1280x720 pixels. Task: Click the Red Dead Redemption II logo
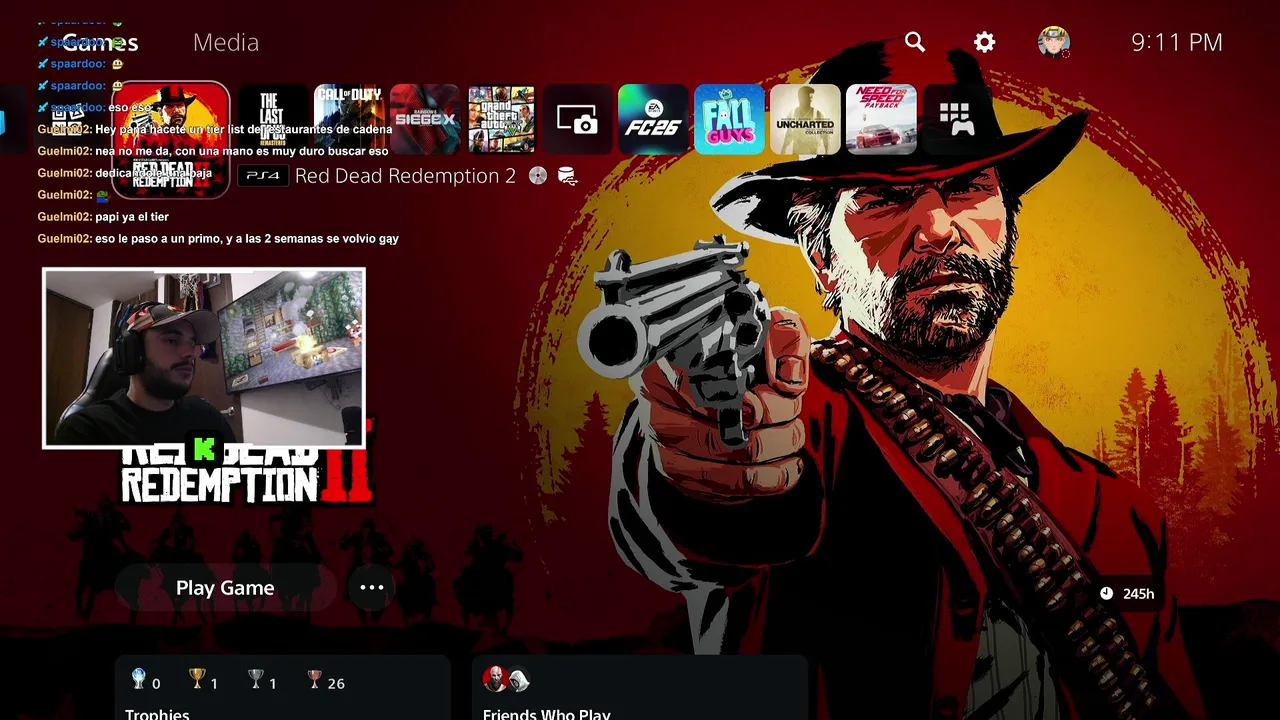[x=246, y=475]
